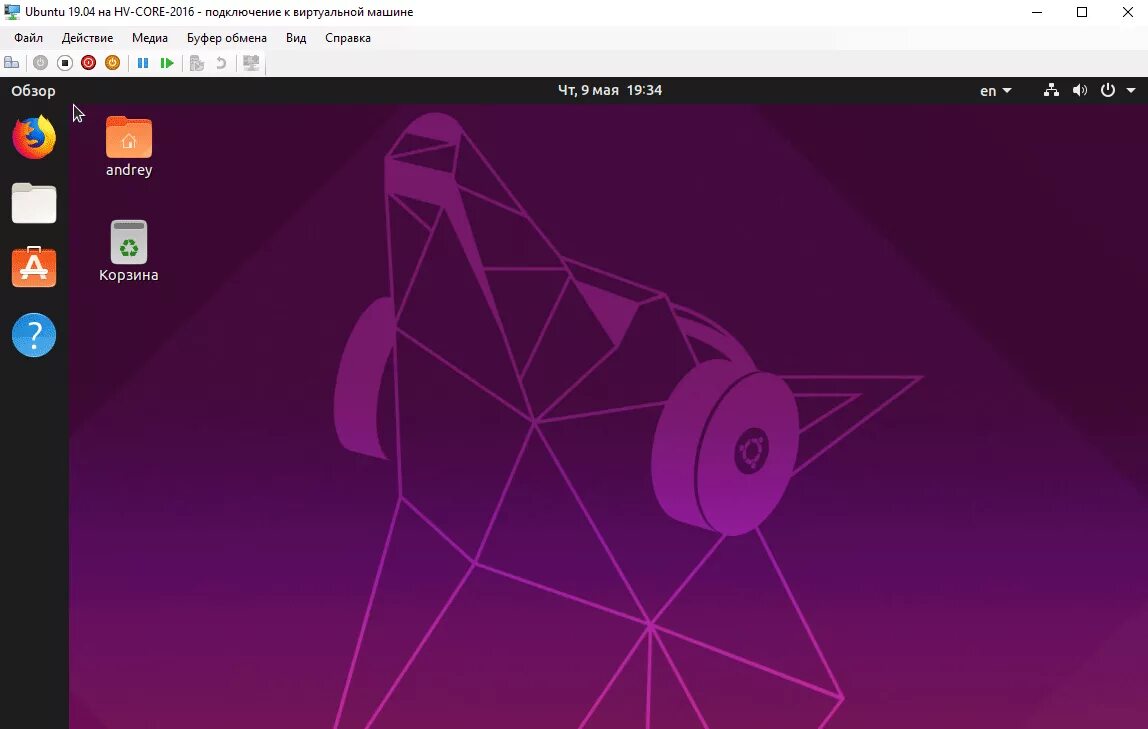
Task: Reset the VM with the green play icon
Action: [x=167, y=63]
